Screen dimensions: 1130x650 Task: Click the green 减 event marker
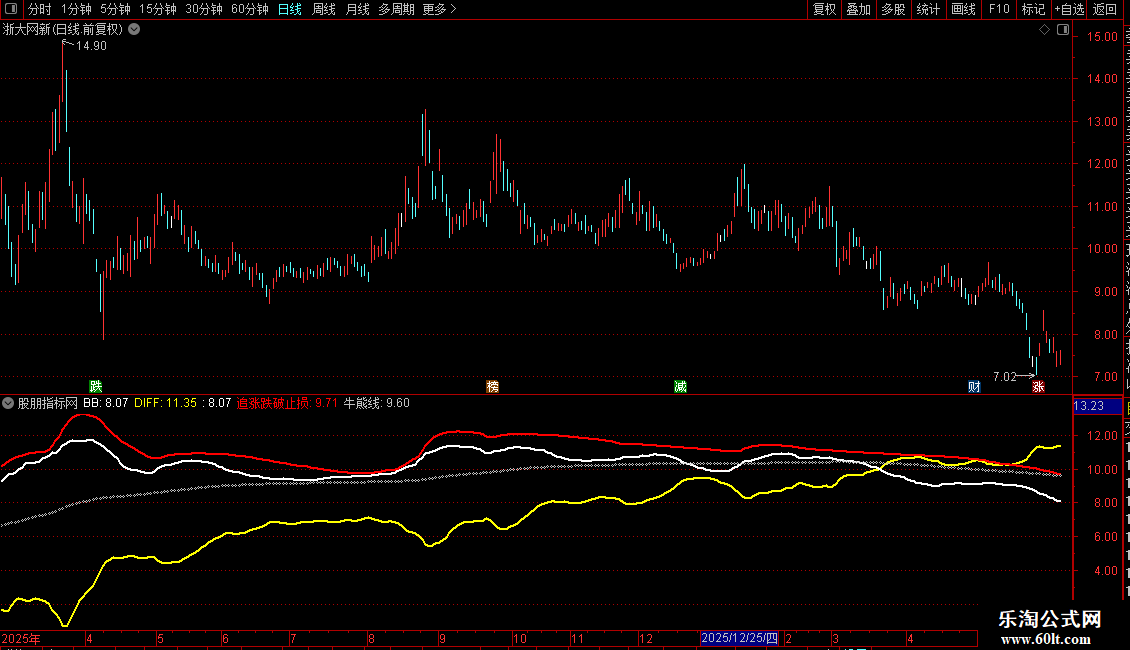click(x=680, y=387)
